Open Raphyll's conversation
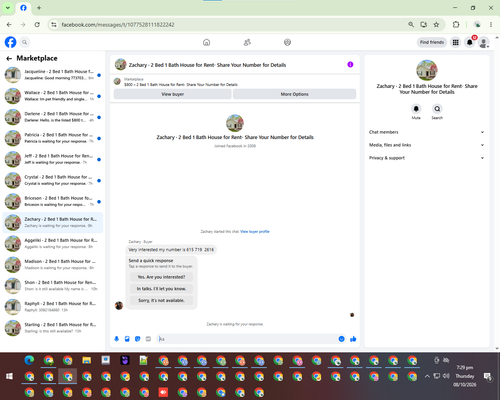The width and height of the screenshot is (500, 400). click(53, 307)
